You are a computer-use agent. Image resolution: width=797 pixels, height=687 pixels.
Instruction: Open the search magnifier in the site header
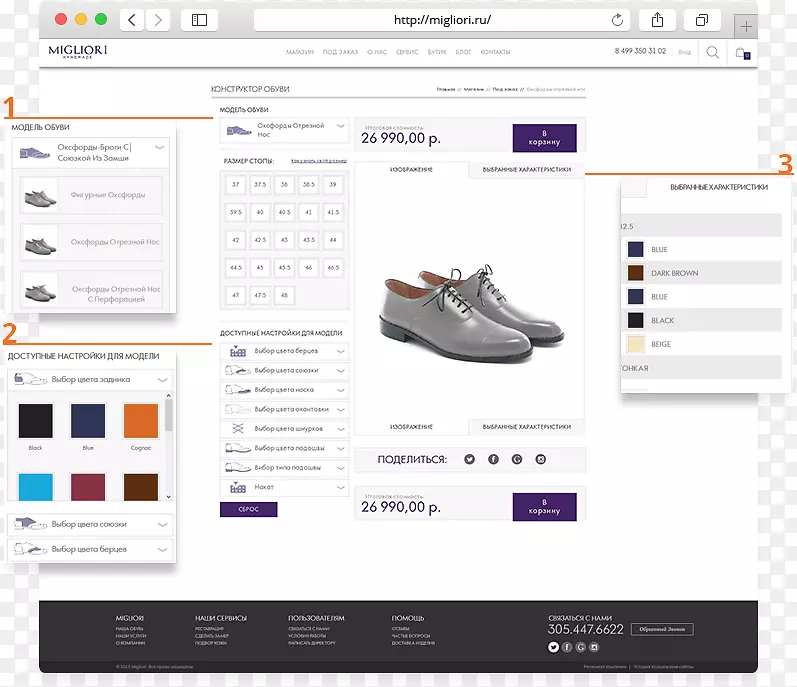coord(713,52)
